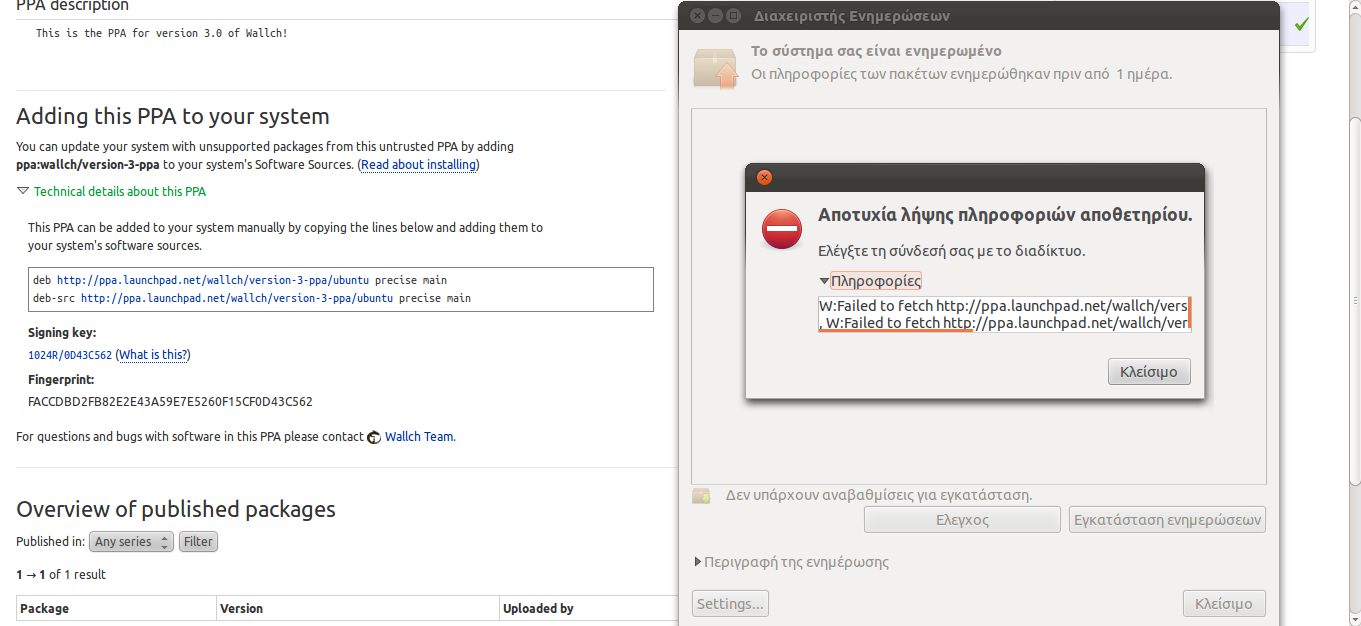1361x626 pixels.
Task: Close the error dialog with its orange X
Action: (764, 178)
